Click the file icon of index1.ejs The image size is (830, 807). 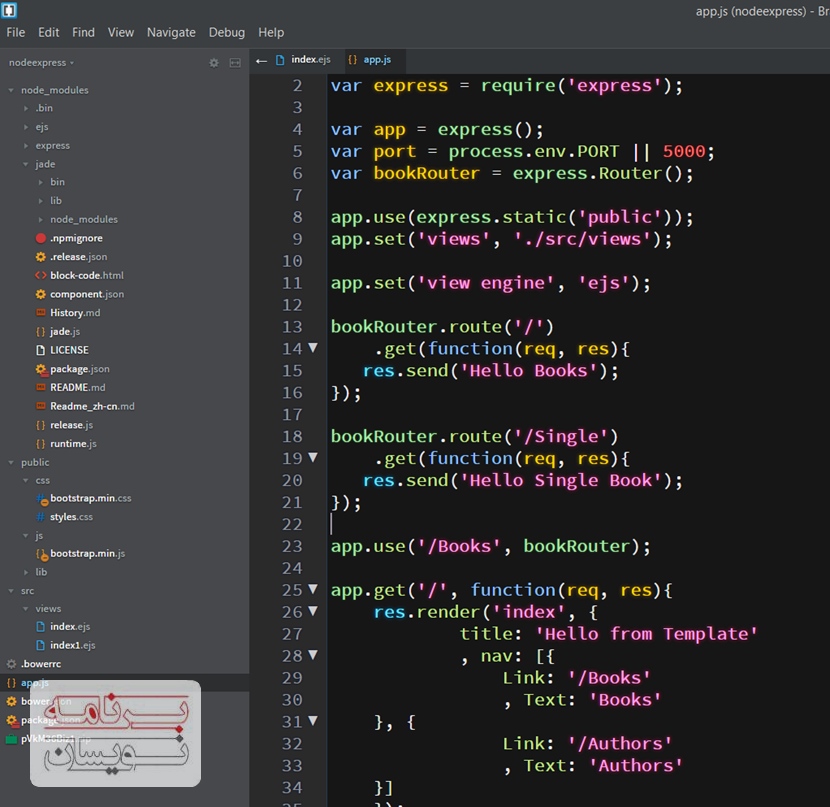point(40,645)
